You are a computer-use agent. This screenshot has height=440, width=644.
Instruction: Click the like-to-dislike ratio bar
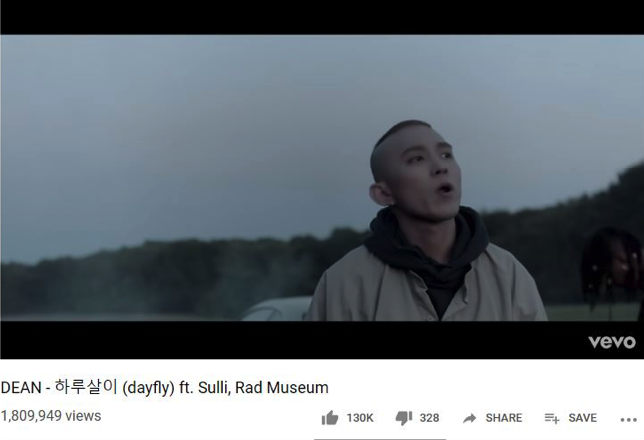(380, 439)
